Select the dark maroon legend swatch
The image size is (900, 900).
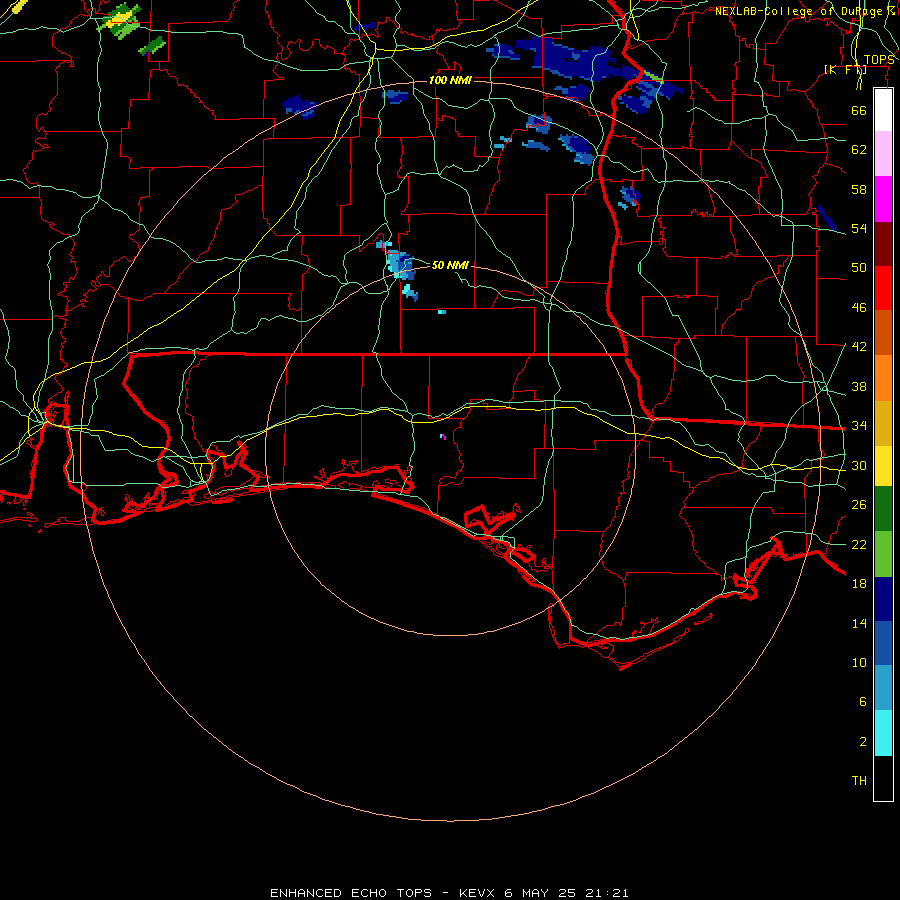[x=883, y=244]
